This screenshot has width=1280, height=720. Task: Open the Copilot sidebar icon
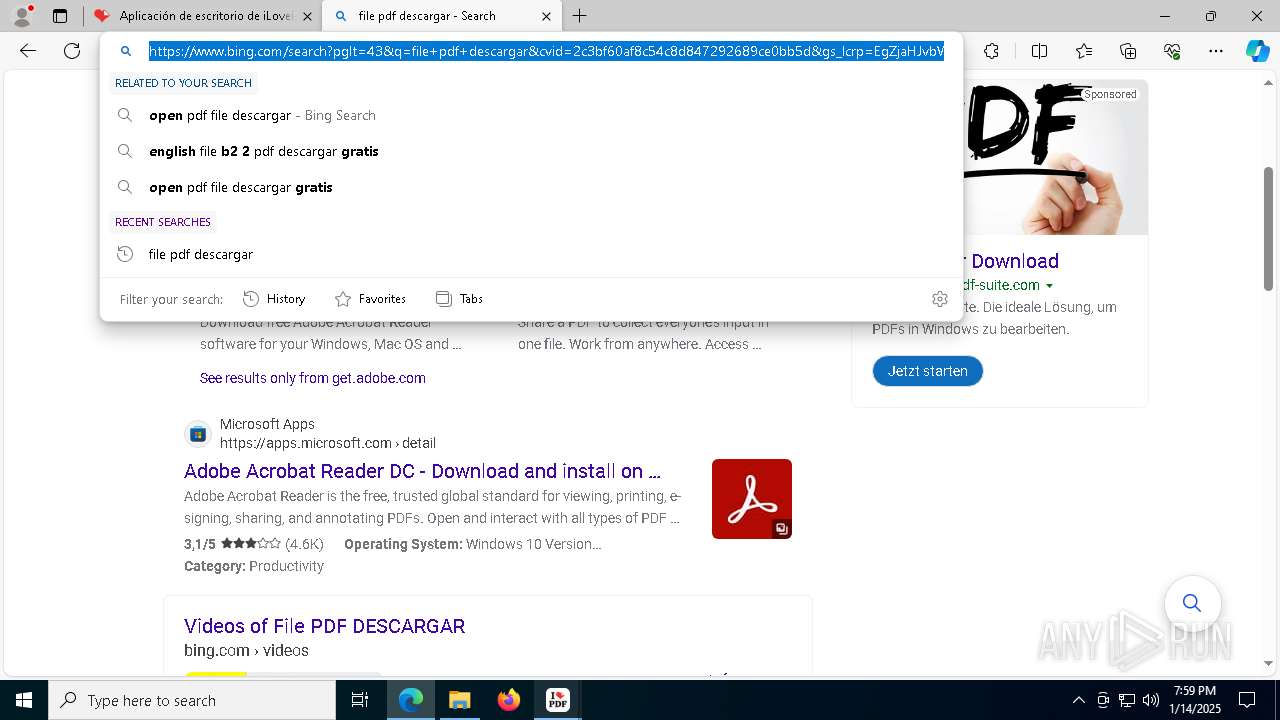(x=1257, y=51)
